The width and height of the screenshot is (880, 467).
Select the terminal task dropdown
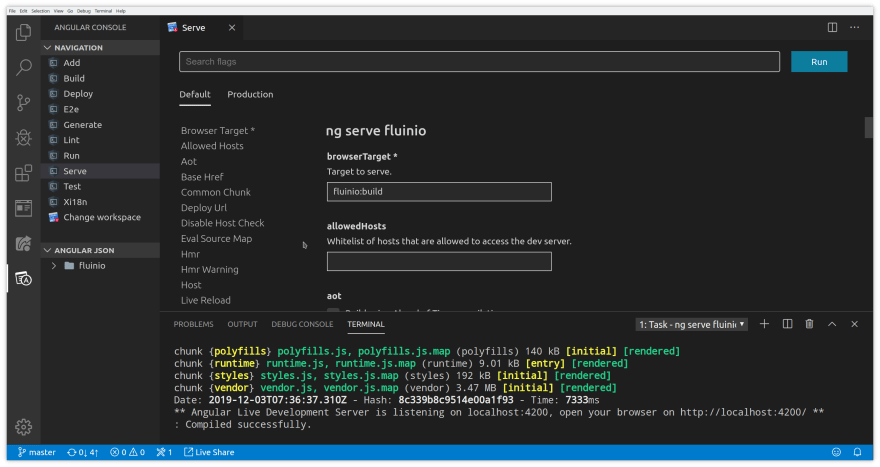692,324
